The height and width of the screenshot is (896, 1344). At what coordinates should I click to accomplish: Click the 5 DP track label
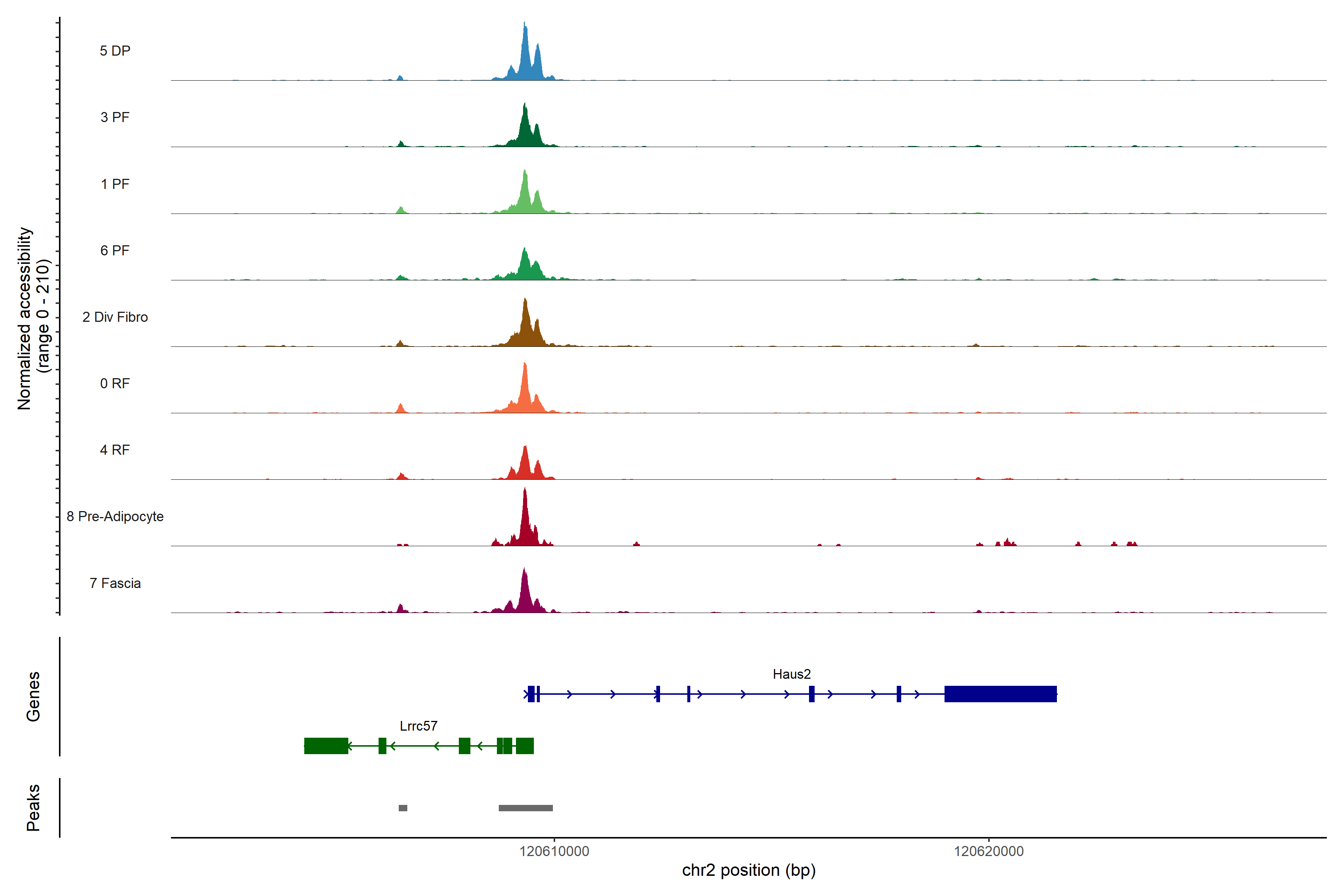point(115,51)
